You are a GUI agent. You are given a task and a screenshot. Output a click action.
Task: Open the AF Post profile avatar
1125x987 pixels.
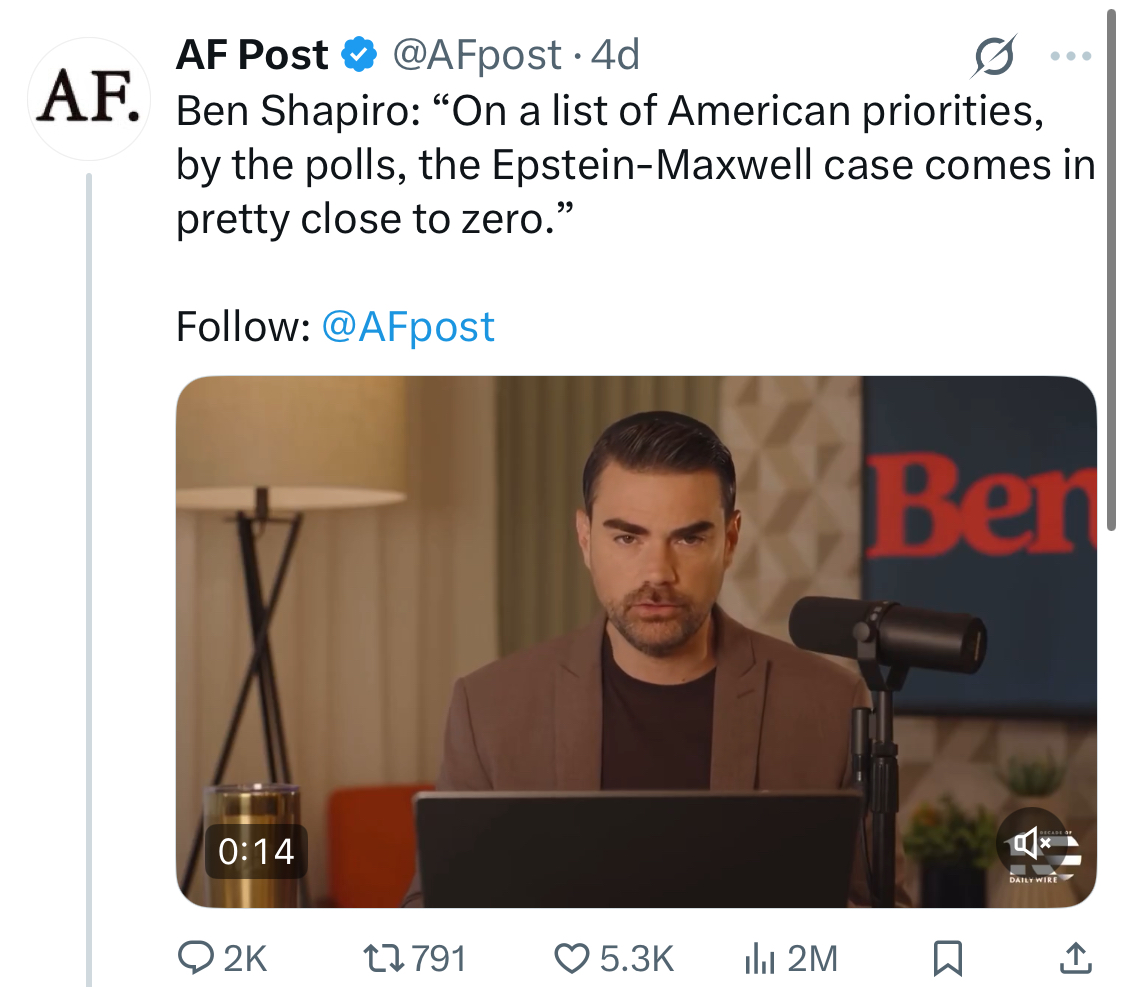tap(89, 98)
